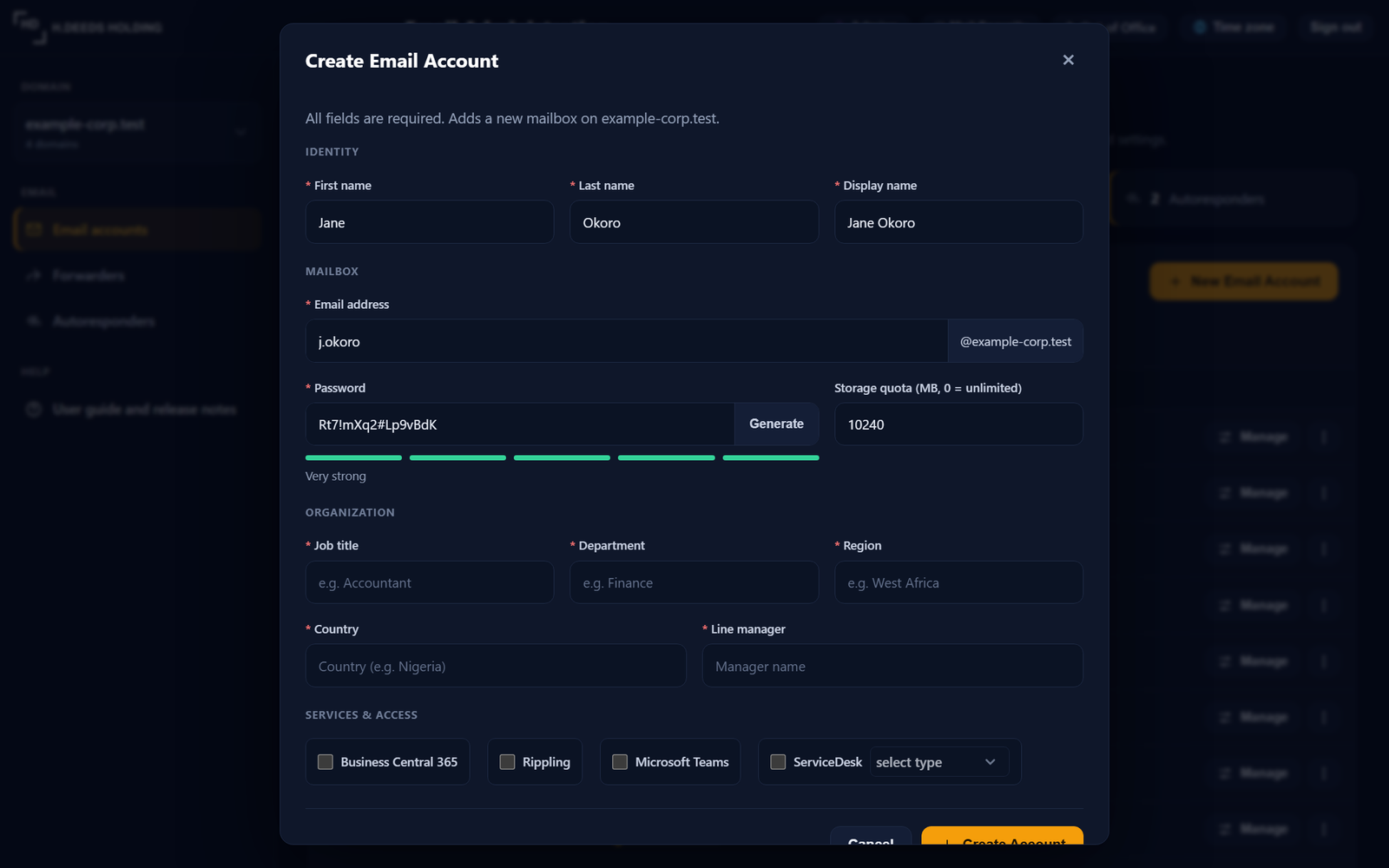Focus the Region field

point(958,582)
